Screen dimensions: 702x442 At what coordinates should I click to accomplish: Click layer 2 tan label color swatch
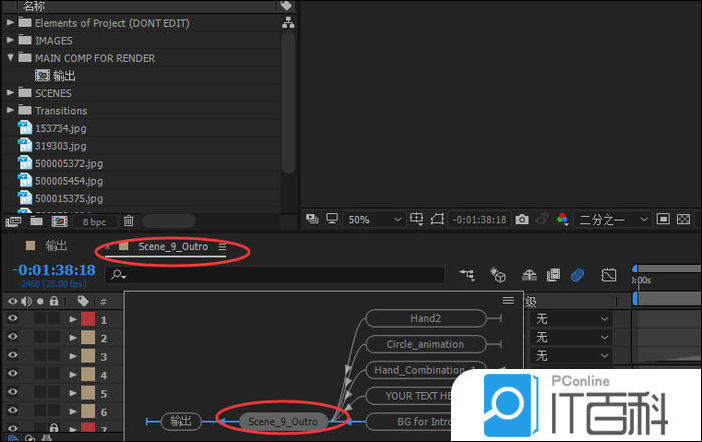88,338
